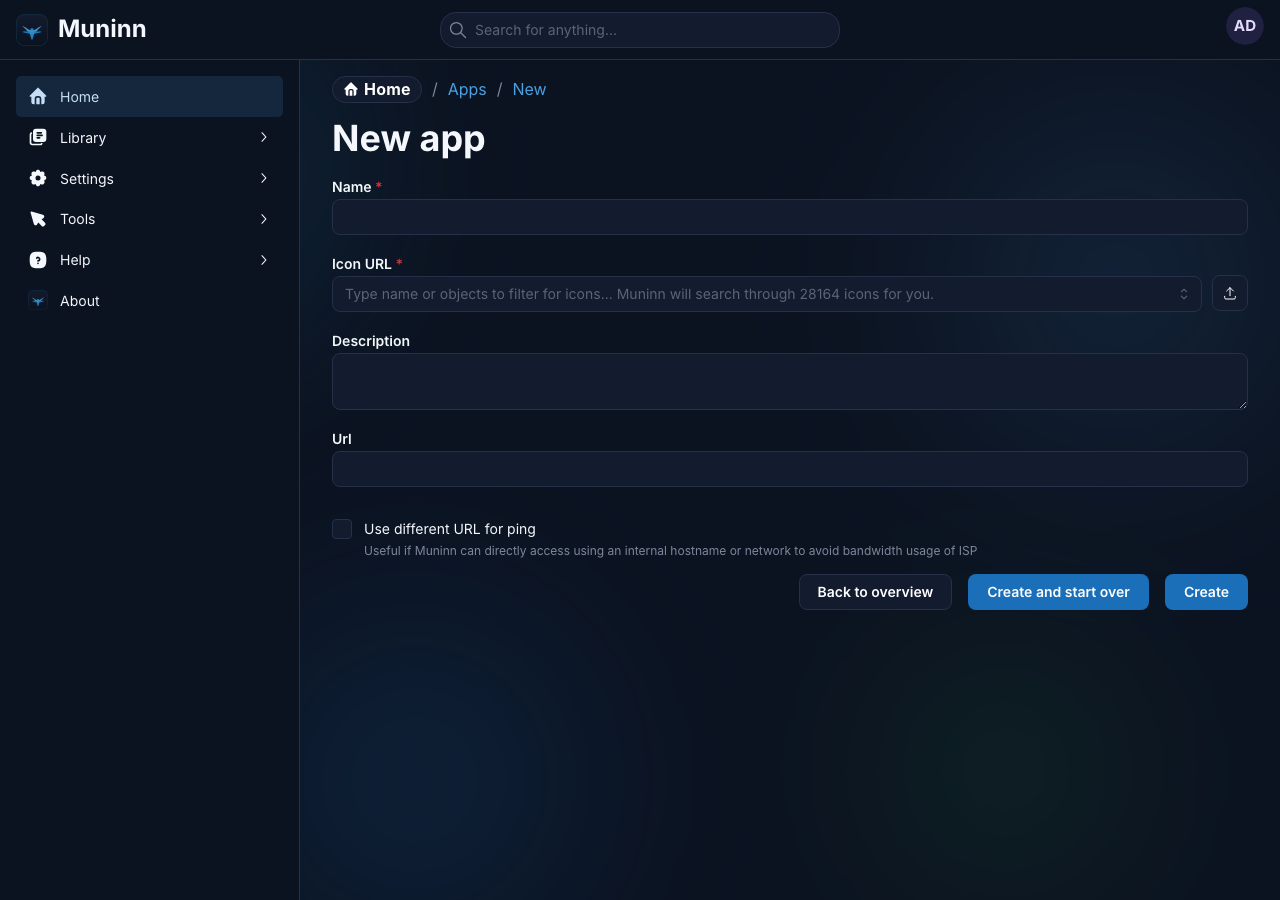This screenshot has width=1280, height=900.
Task: Open the Library menu item
Action: pyautogui.click(x=149, y=138)
